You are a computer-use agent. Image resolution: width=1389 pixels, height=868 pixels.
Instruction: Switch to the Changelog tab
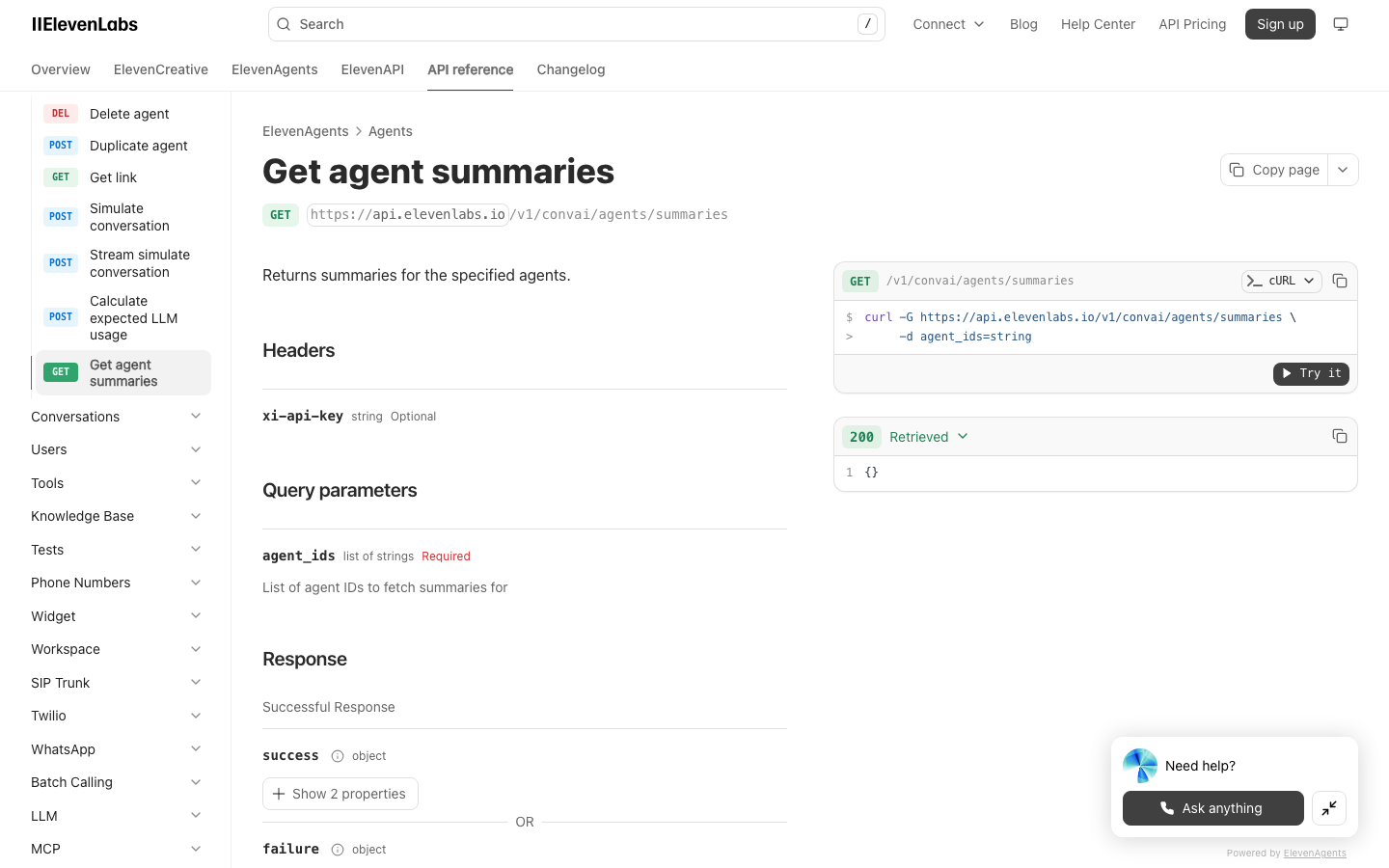[x=571, y=69]
